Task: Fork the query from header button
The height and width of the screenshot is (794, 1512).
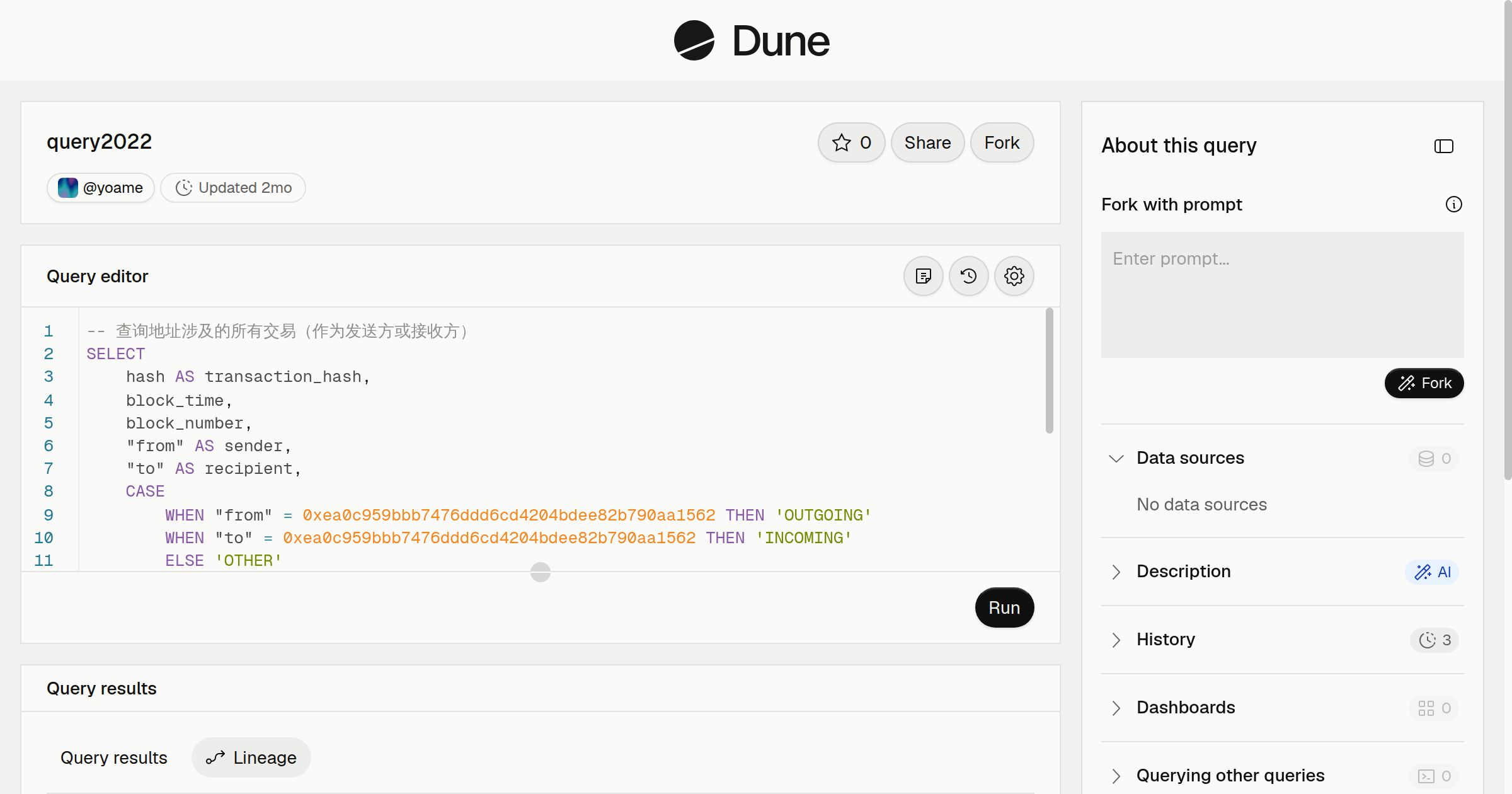Action: (1002, 142)
